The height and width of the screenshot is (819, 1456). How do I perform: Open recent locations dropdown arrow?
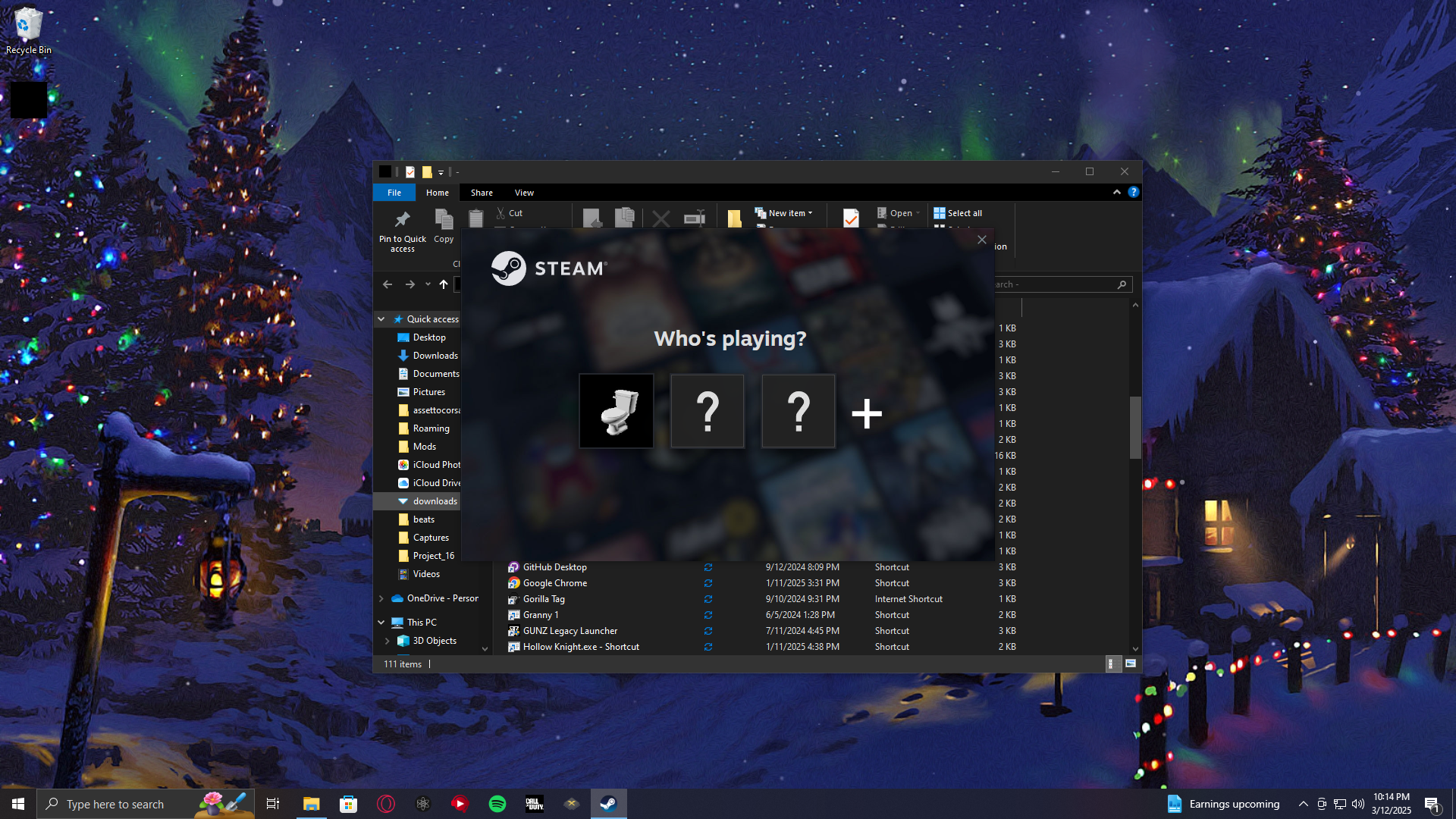[x=428, y=284]
